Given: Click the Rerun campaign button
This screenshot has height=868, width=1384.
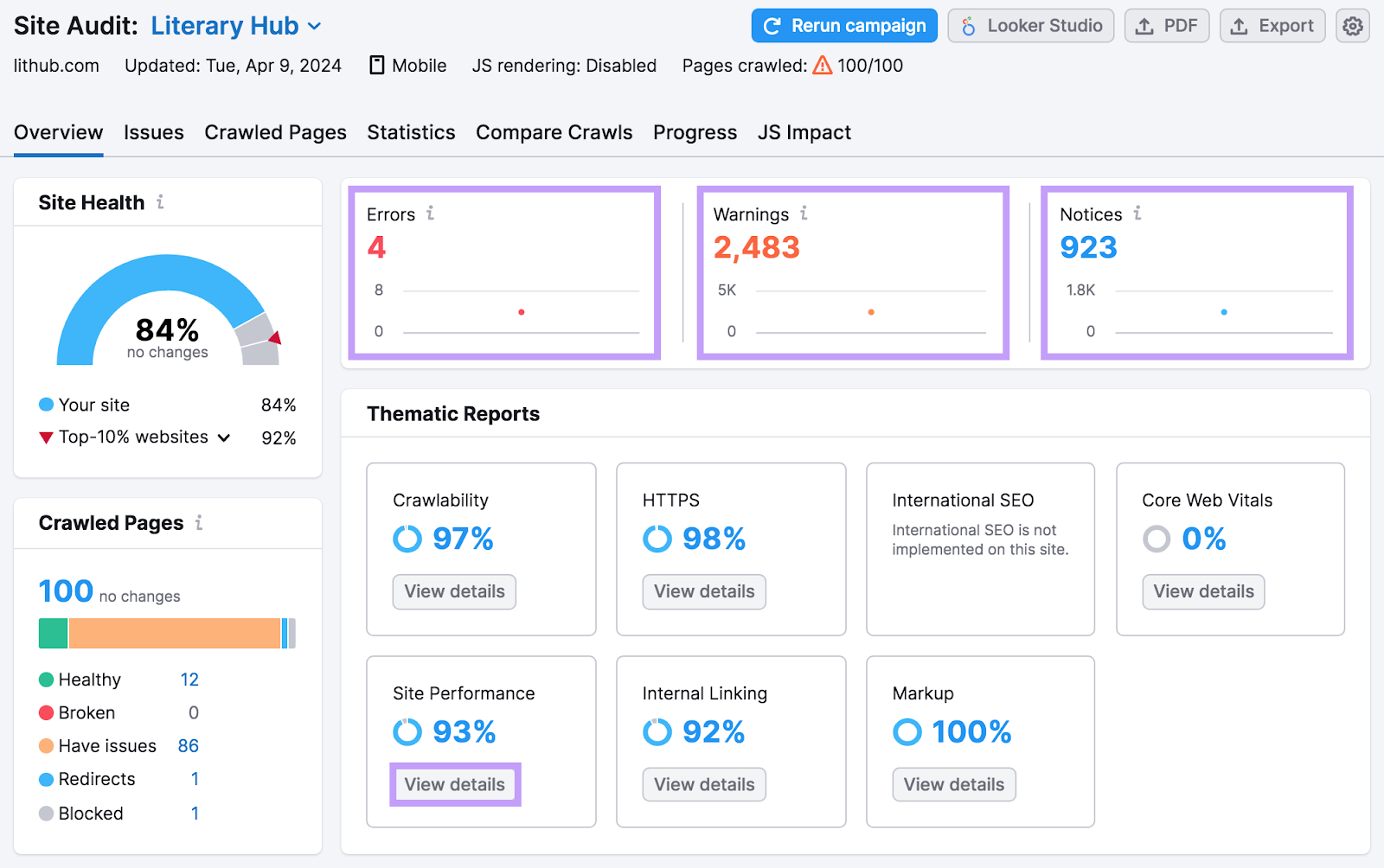Looking at the screenshot, I should 843,25.
